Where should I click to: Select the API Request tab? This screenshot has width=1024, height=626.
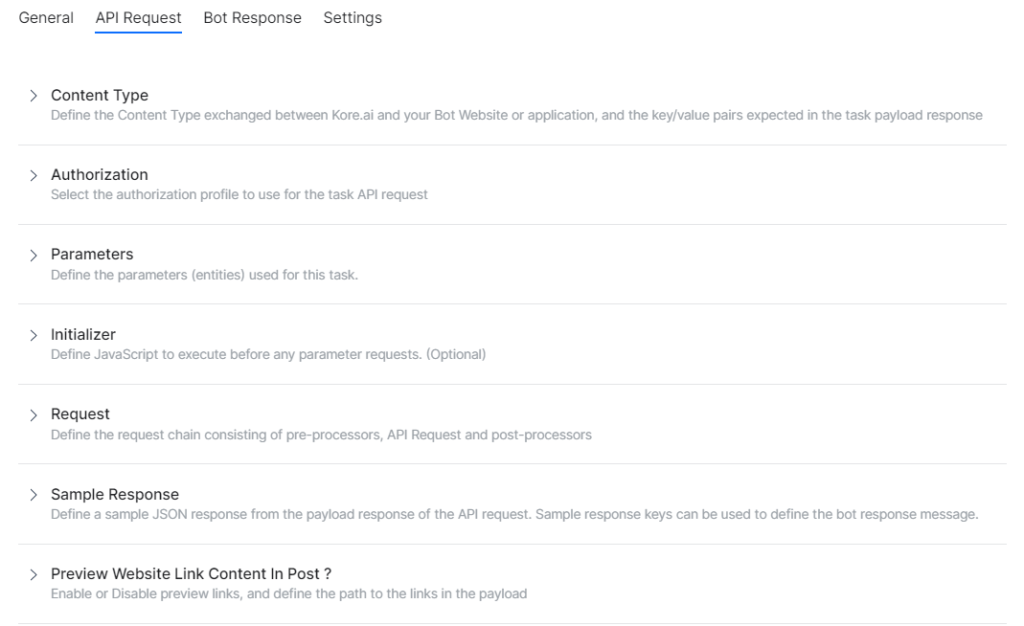click(138, 17)
